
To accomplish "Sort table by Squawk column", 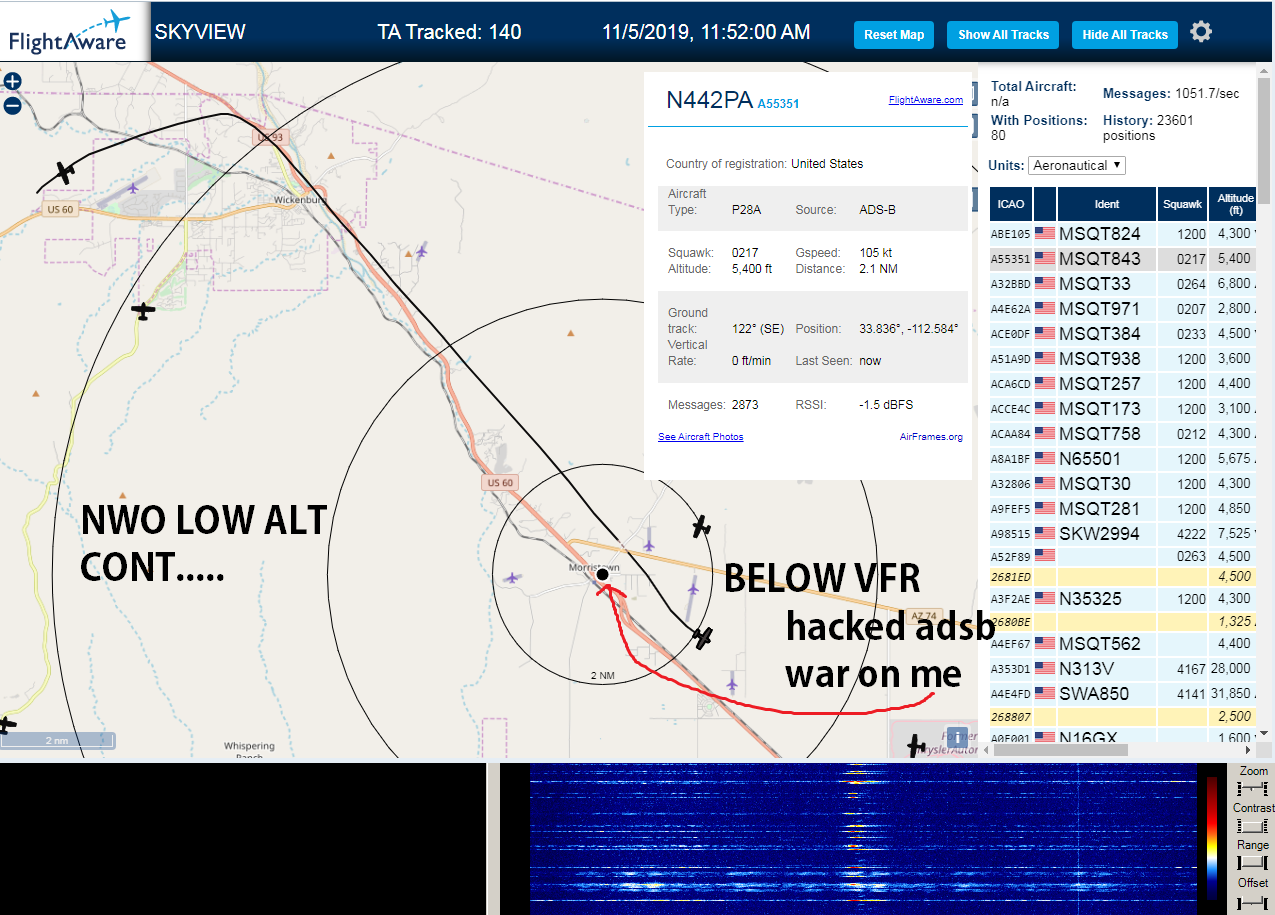I will click(1182, 204).
